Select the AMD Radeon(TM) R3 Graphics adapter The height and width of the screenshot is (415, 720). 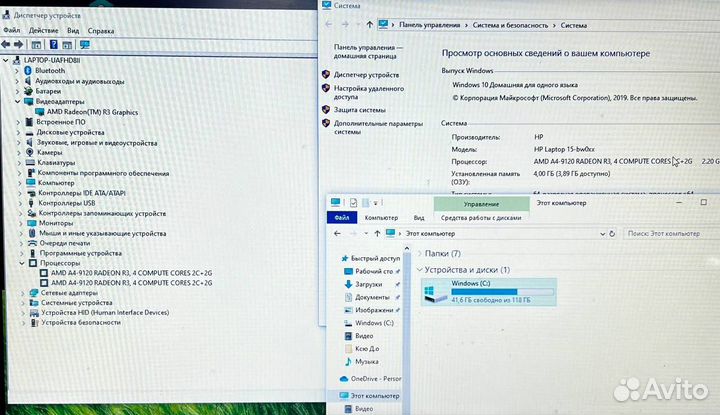92,112
